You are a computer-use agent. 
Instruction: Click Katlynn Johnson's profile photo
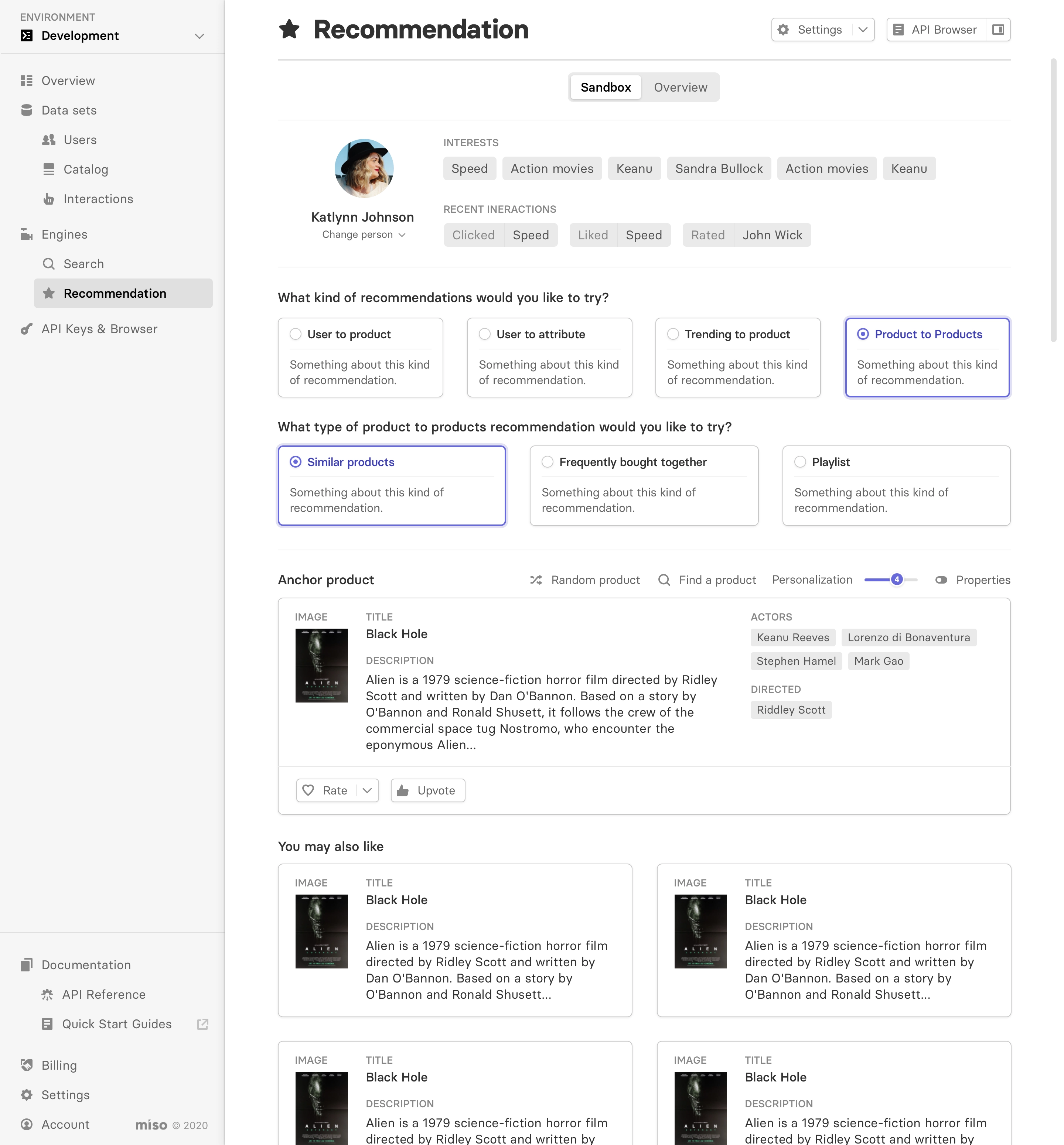[364, 168]
